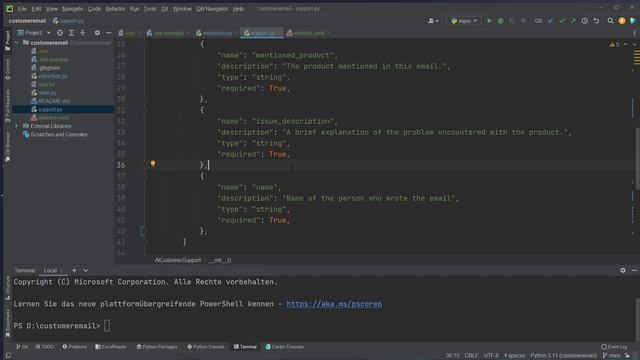Open Search Everywhere magnifier icon

click(610, 21)
